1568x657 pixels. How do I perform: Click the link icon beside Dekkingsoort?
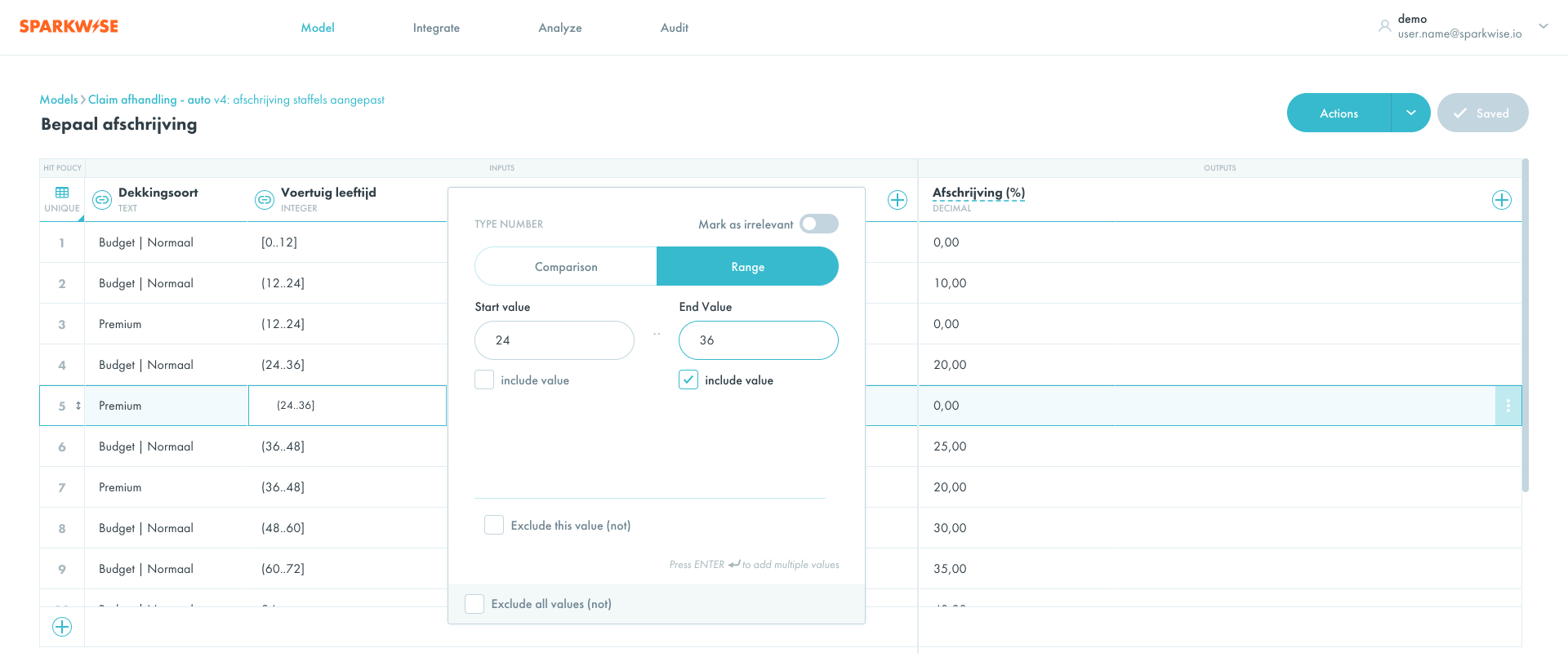102,200
